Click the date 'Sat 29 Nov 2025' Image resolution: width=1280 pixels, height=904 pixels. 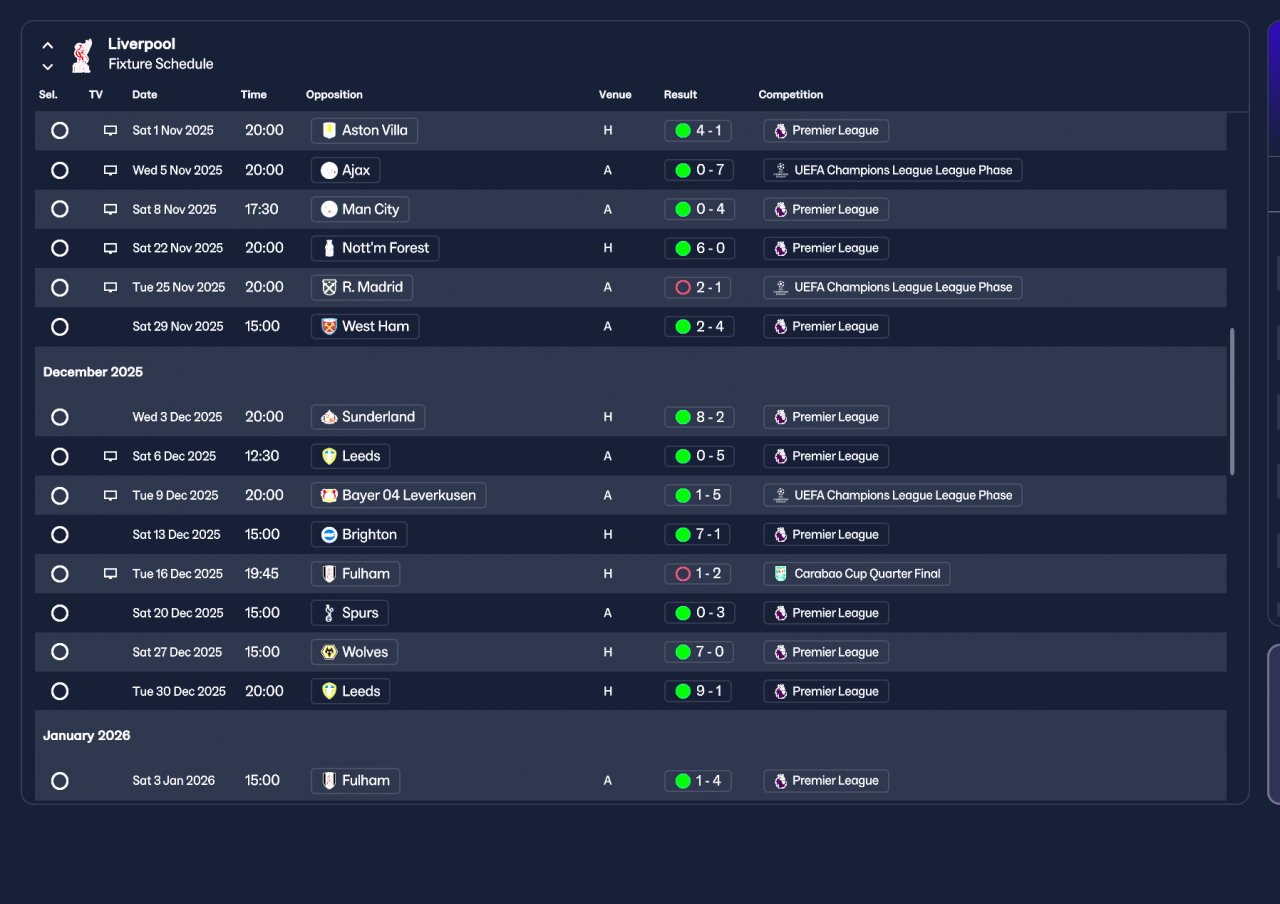(x=178, y=327)
